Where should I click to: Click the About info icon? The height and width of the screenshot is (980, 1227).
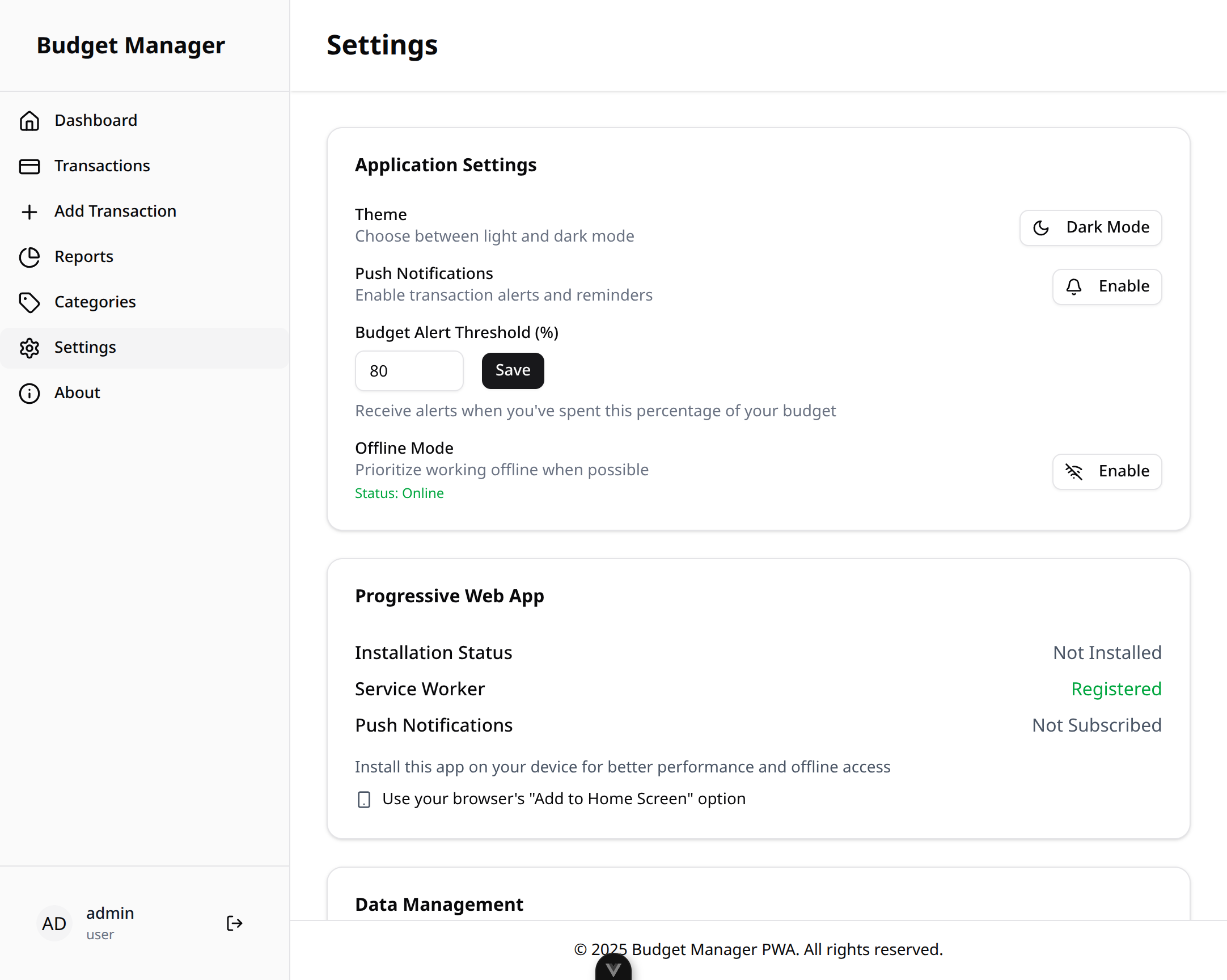29,393
